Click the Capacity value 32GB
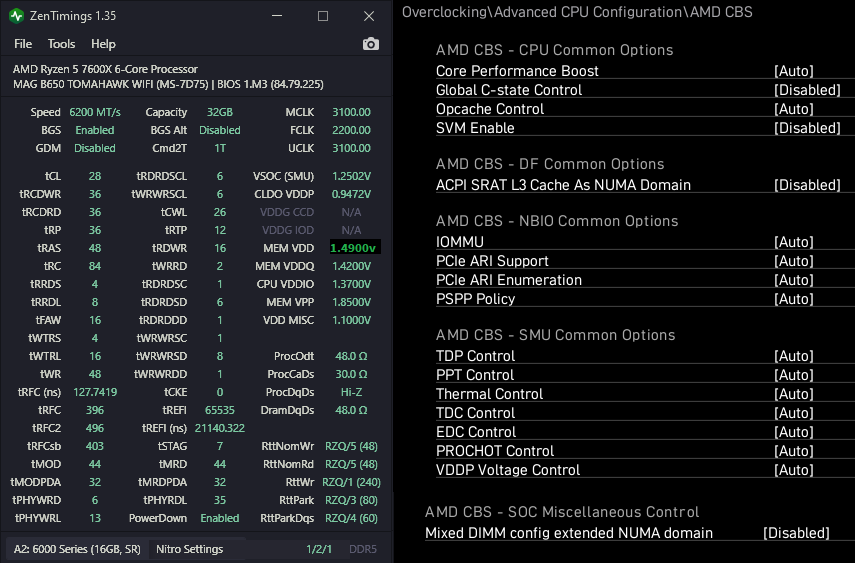The image size is (855, 563). (220, 112)
